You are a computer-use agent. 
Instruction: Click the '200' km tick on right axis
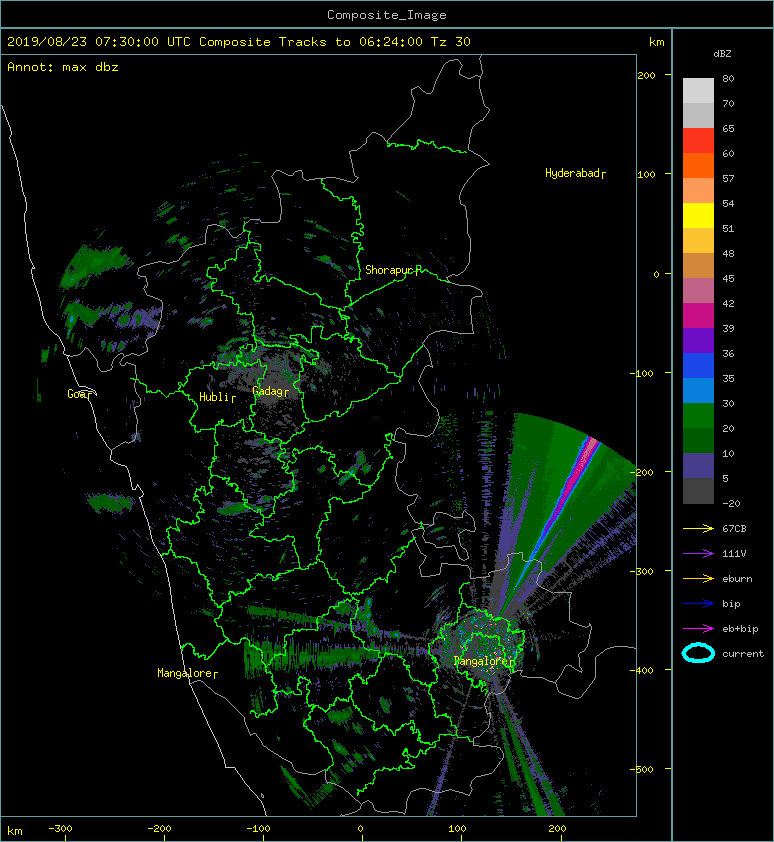[646, 76]
